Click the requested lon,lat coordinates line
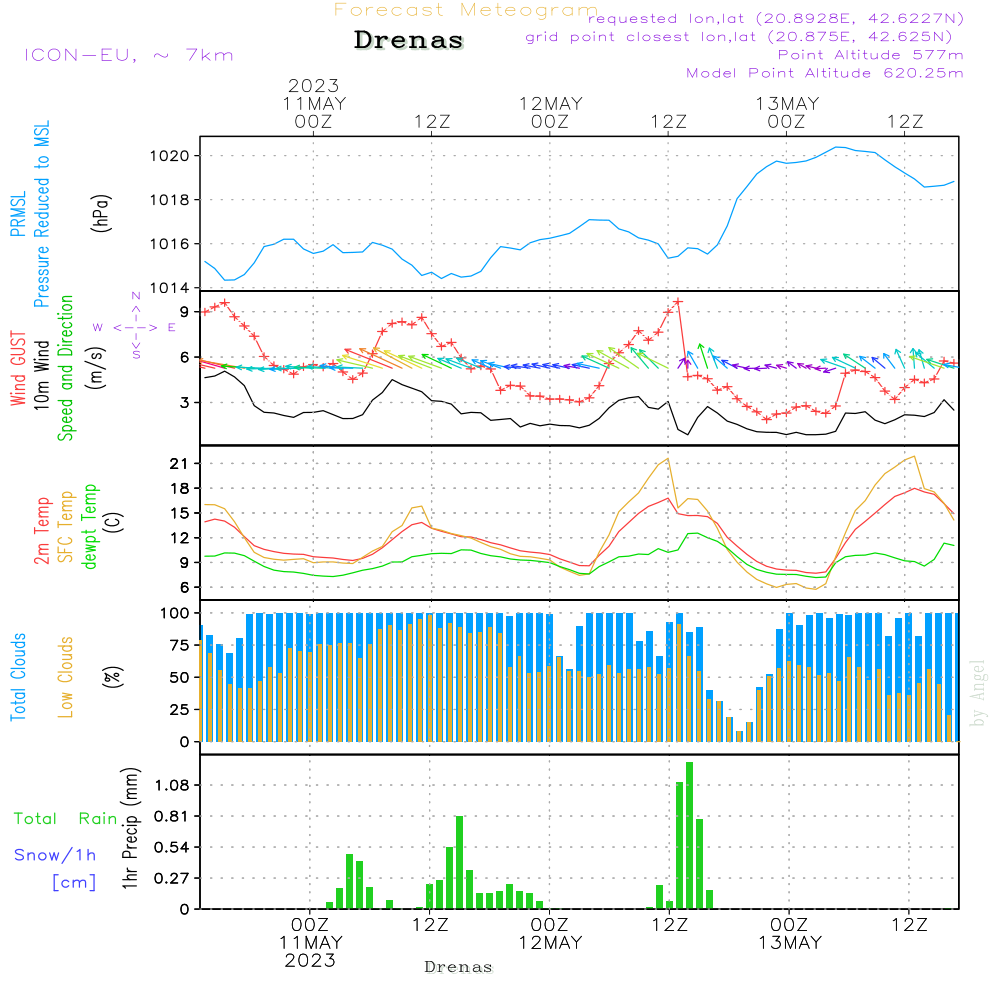Screen dimensions: 1000x1000 tap(776, 18)
